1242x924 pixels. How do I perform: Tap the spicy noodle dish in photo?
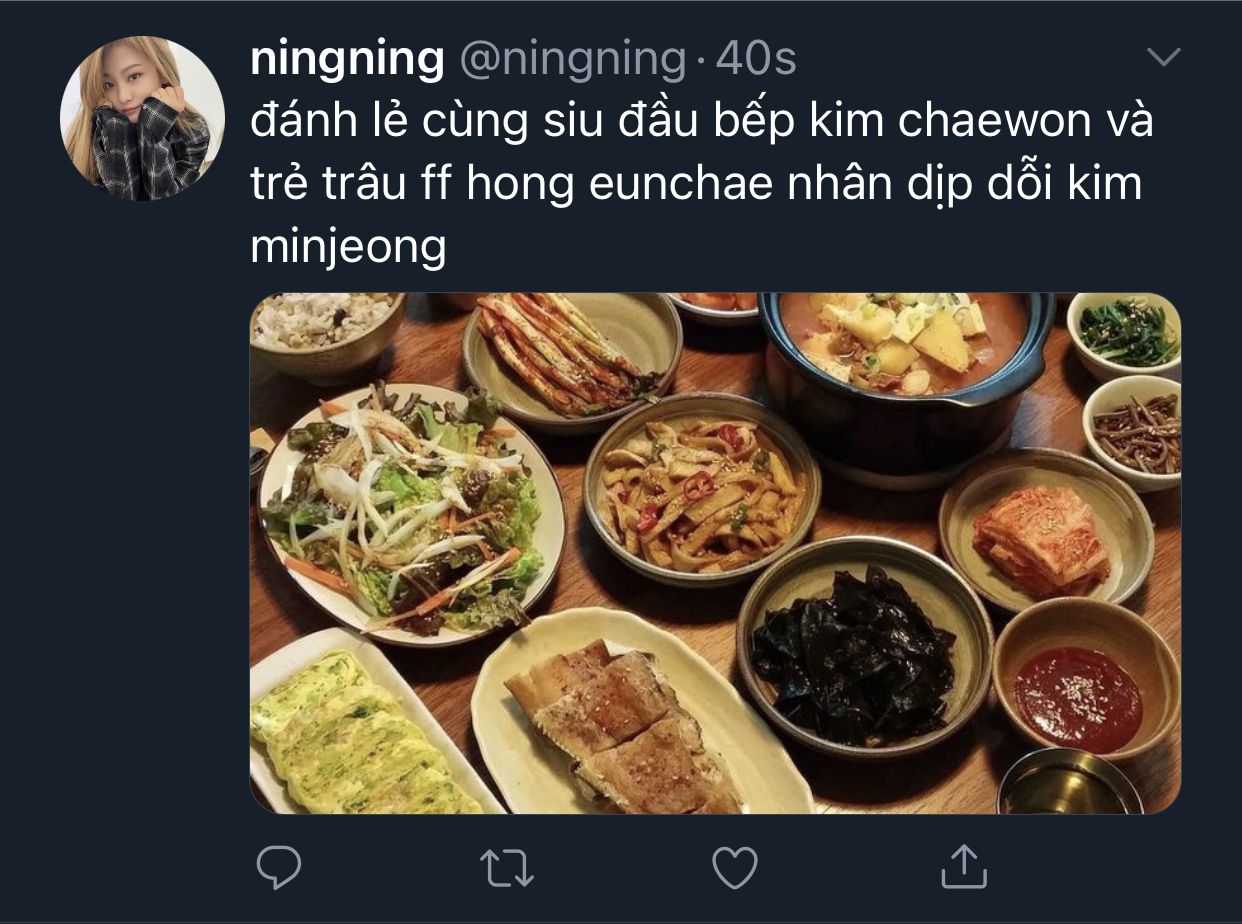click(x=702, y=489)
